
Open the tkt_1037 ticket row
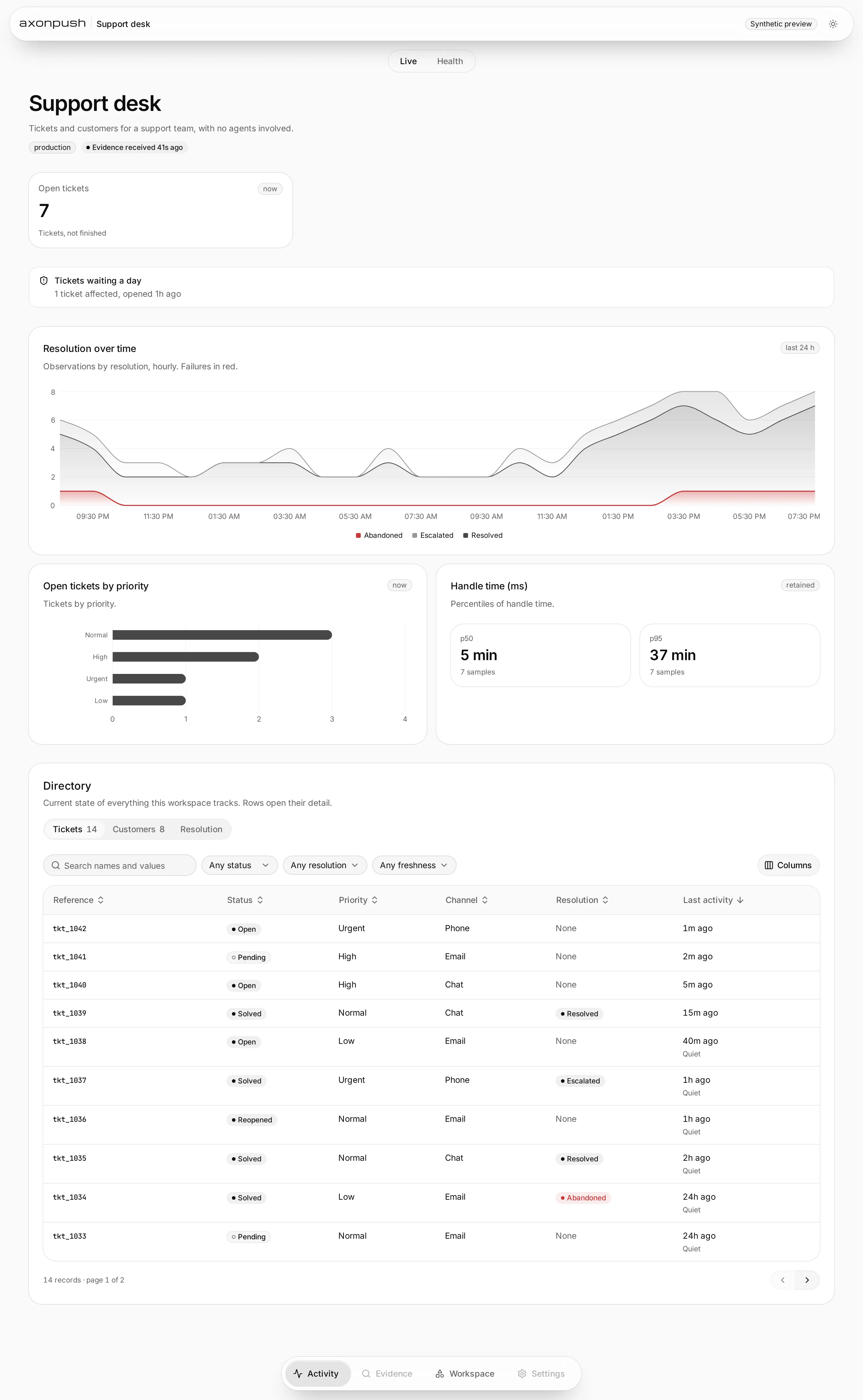[431, 1086]
